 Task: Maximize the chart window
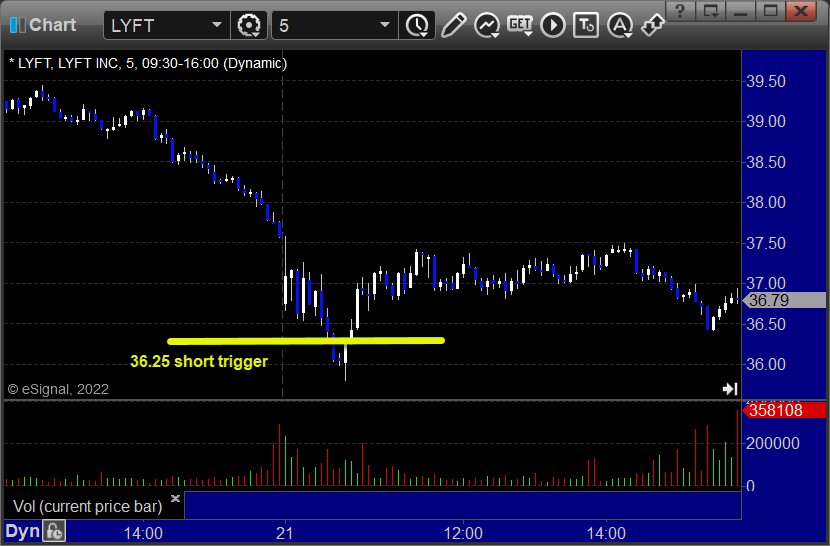(771, 11)
